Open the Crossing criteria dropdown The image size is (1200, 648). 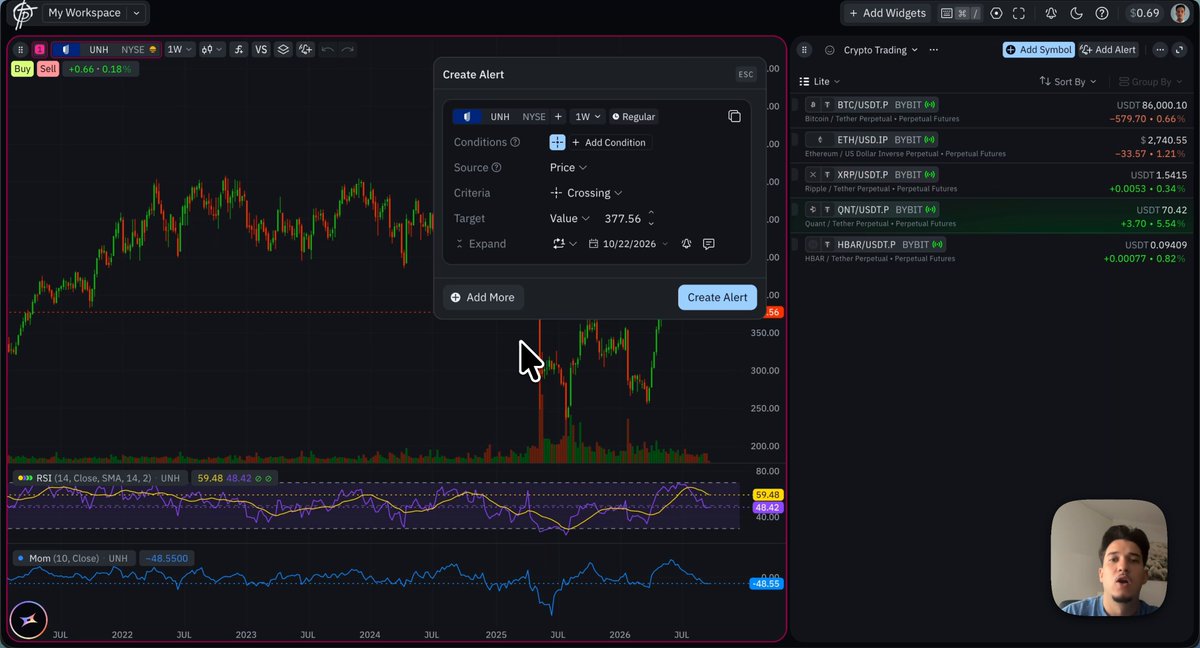(586, 193)
